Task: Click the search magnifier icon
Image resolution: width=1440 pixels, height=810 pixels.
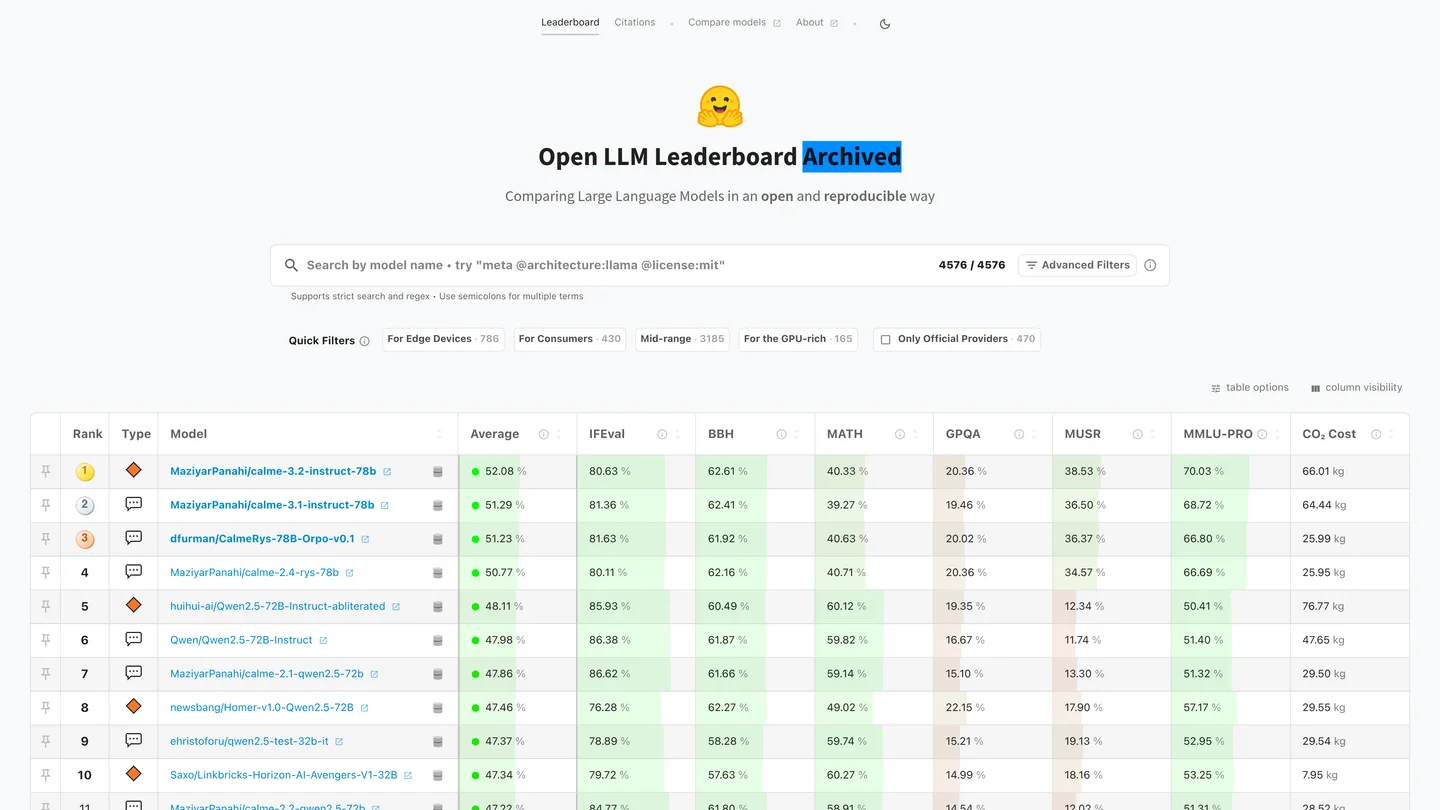Action: pyautogui.click(x=291, y=265)
